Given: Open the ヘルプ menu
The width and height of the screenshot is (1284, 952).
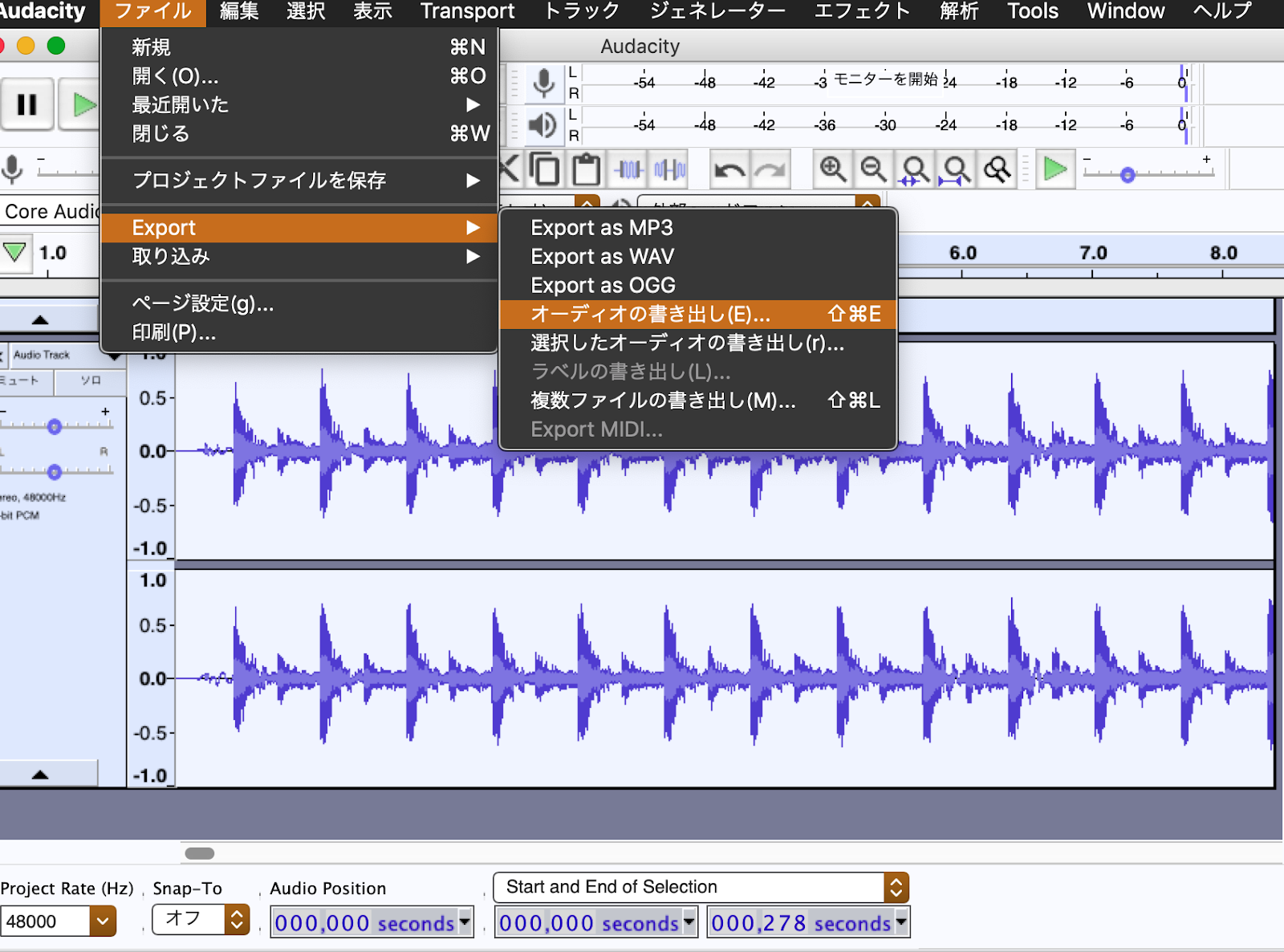Looking at the screenshot, I should [x=1222, y=12].
